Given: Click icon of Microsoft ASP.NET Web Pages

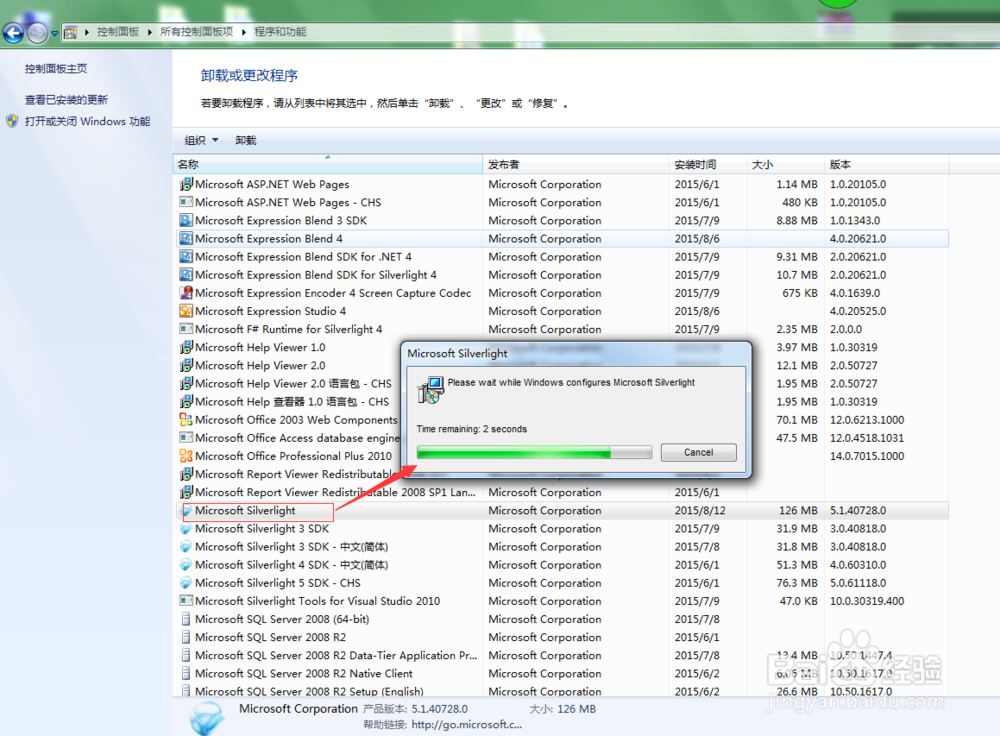Looking at the screenshot, I should click(186, 184).
